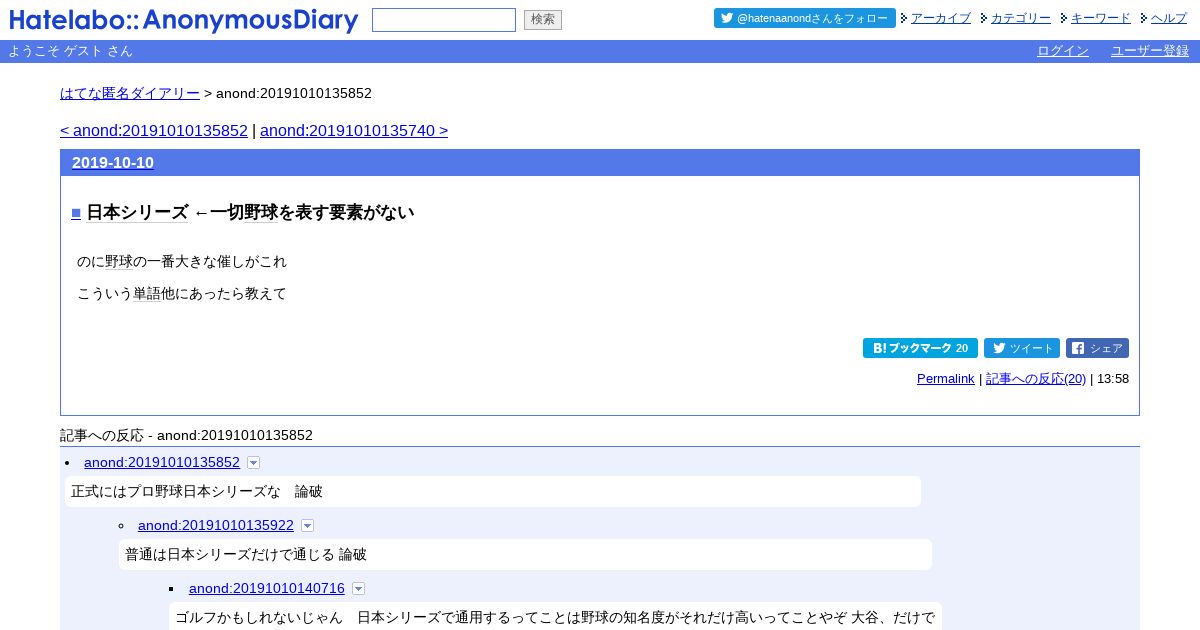Click the 単語 keyword in body text
Viewport: 1200px width, 630px height.
pyautogui.click(x=147, y=294)
